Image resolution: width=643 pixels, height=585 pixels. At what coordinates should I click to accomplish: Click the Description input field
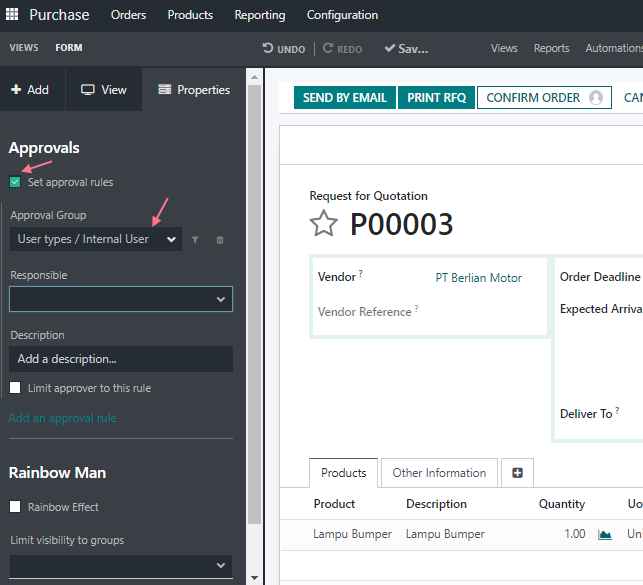(x=121, y=359)
